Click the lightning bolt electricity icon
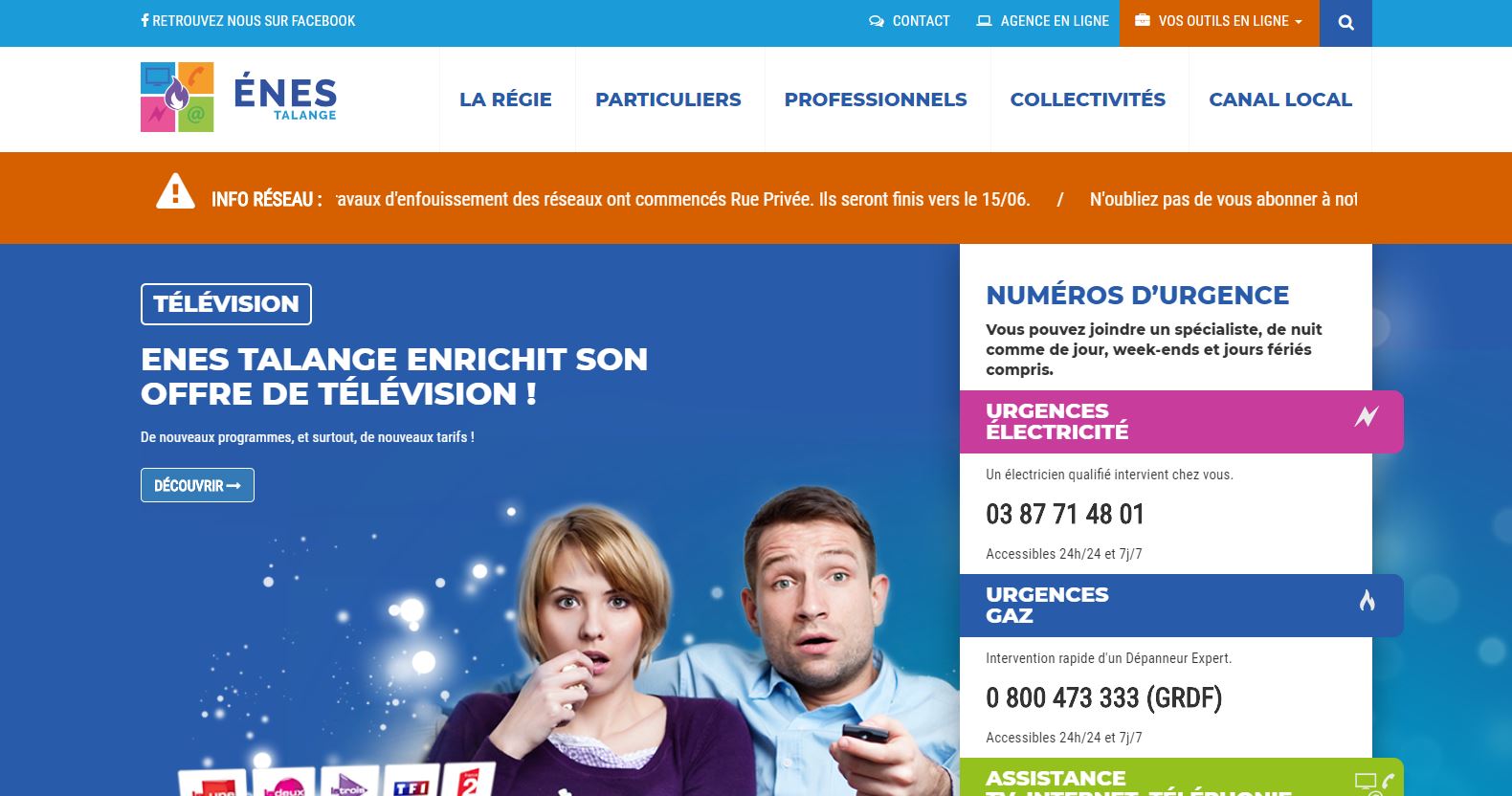This screenshot has height=796, width=1512. 1367,416
